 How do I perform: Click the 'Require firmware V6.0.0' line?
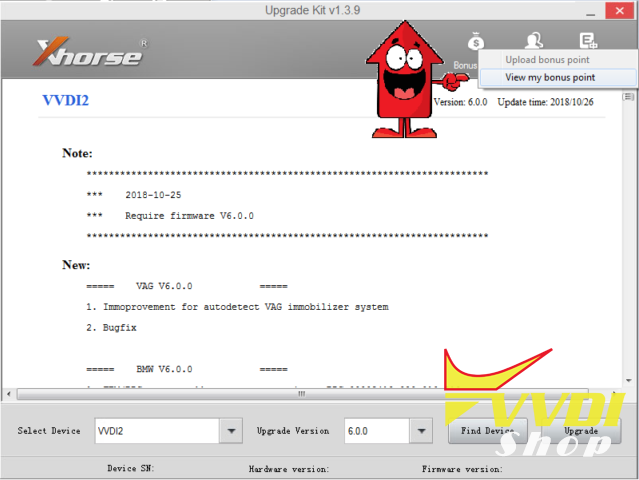(189, 216)
